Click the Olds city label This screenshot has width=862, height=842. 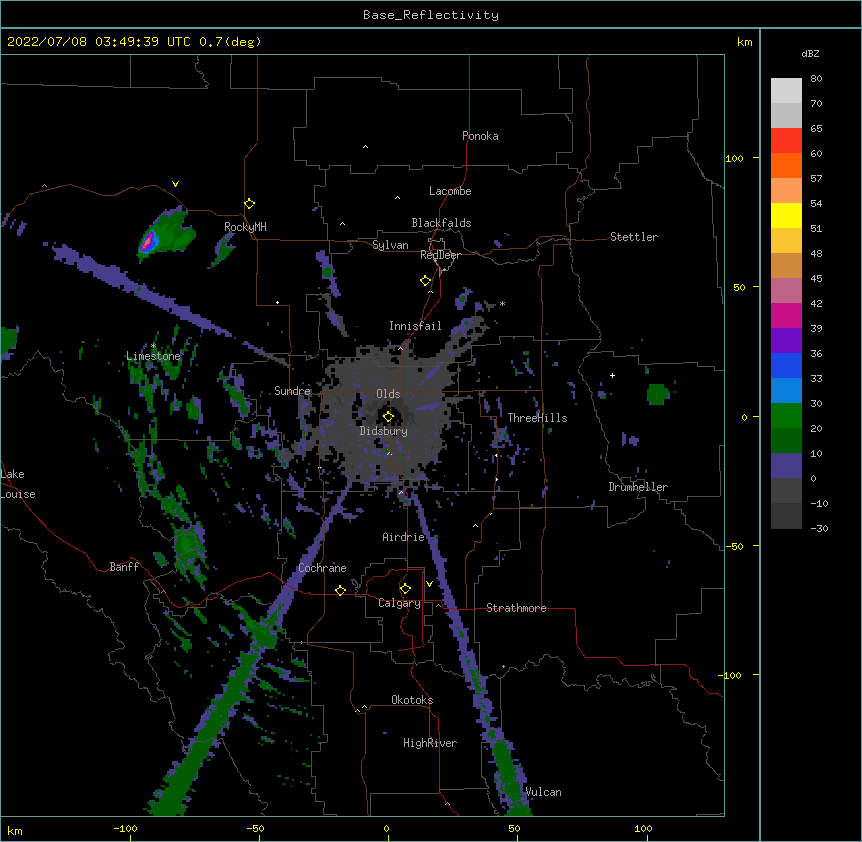tap(388, 394)
